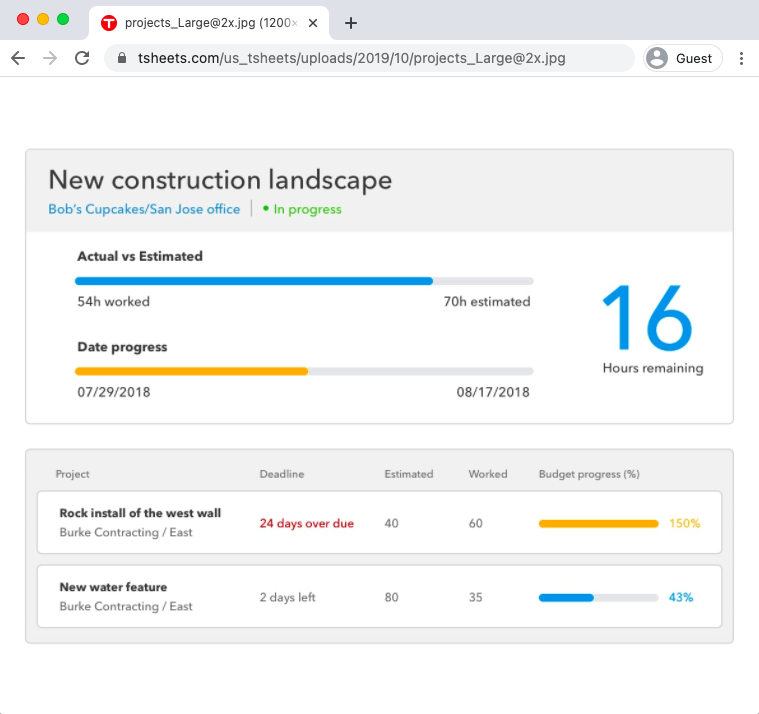Open Rock install of the west wall project
The height and width of the screenshot is (714, 759).
140,513
